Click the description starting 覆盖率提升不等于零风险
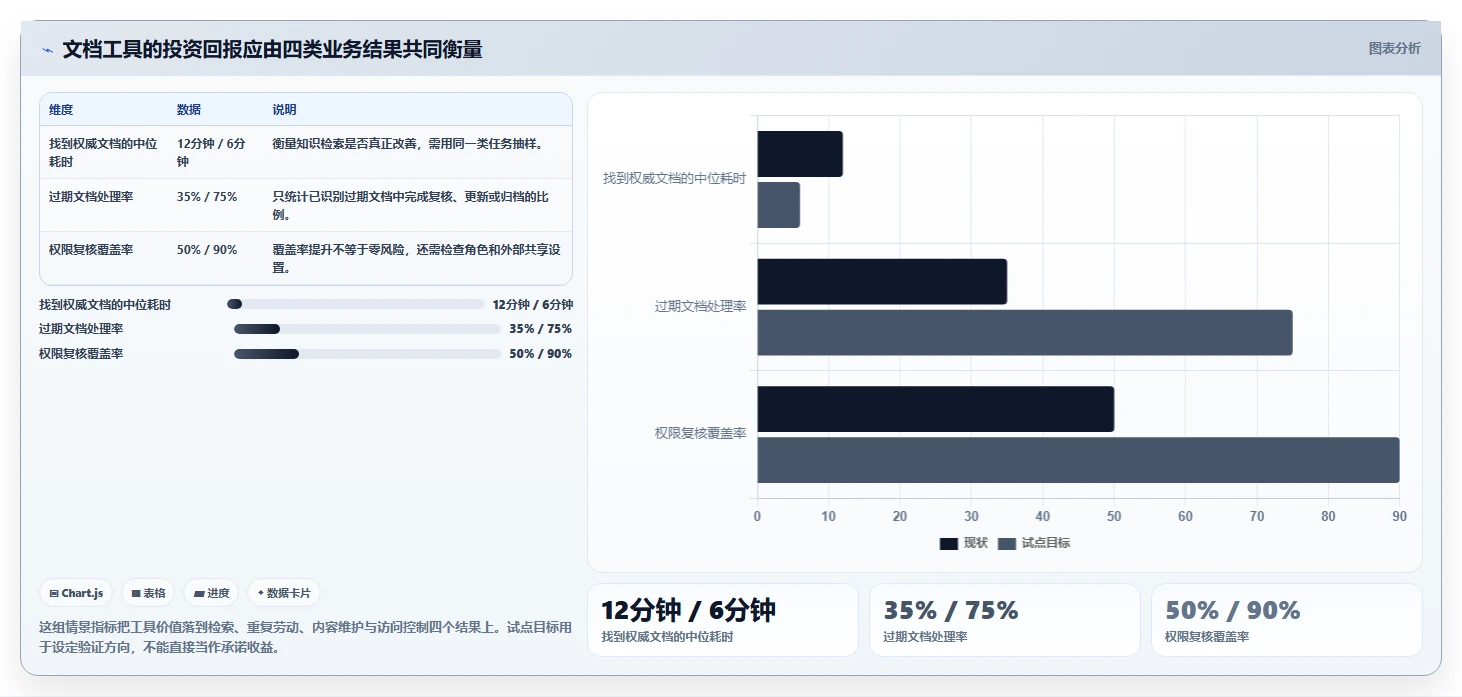 pyautogui.click(x=415, y=259)
